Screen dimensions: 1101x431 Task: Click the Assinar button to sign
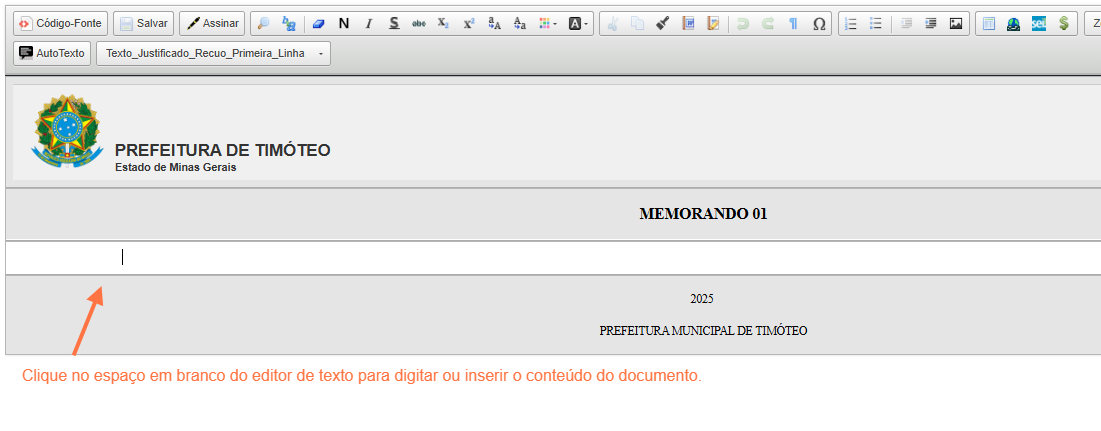click(x=212, y=23)
